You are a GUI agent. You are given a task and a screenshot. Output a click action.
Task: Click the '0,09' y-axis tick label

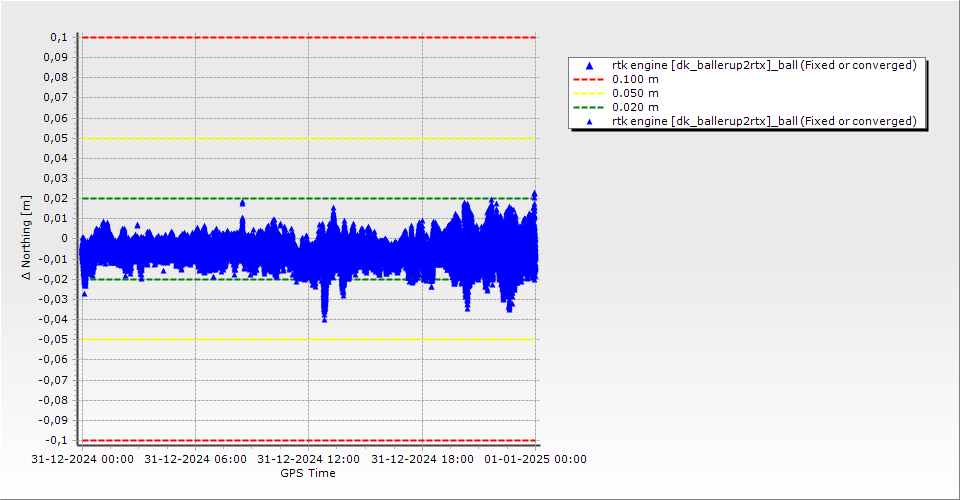click(56, 58)
